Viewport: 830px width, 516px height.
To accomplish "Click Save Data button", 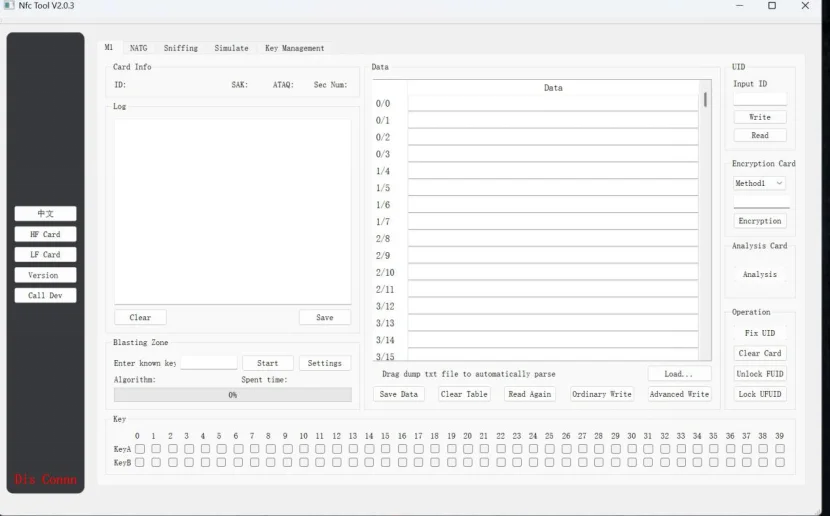I will [x=399, y=394].
